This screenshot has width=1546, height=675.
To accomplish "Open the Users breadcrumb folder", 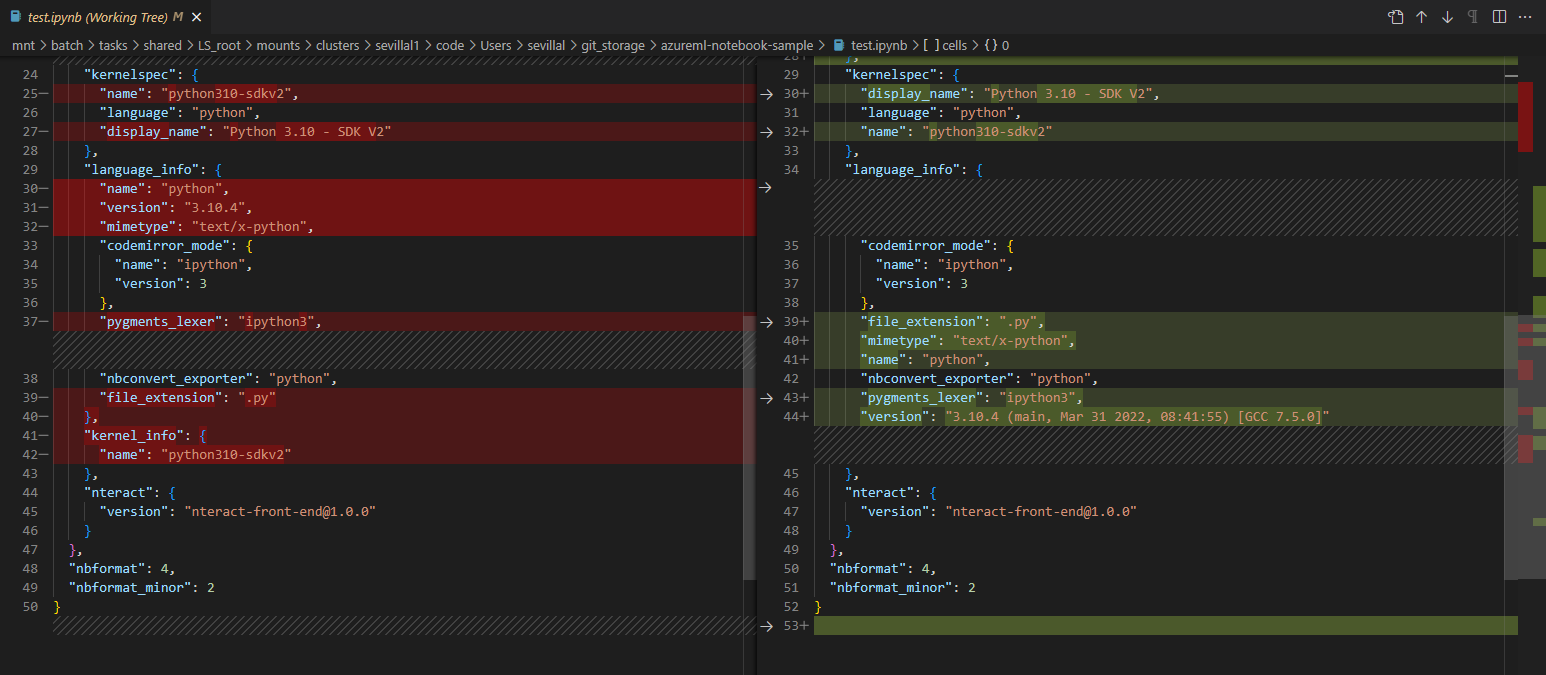I will pyautogui.click(x=496, y=45).
